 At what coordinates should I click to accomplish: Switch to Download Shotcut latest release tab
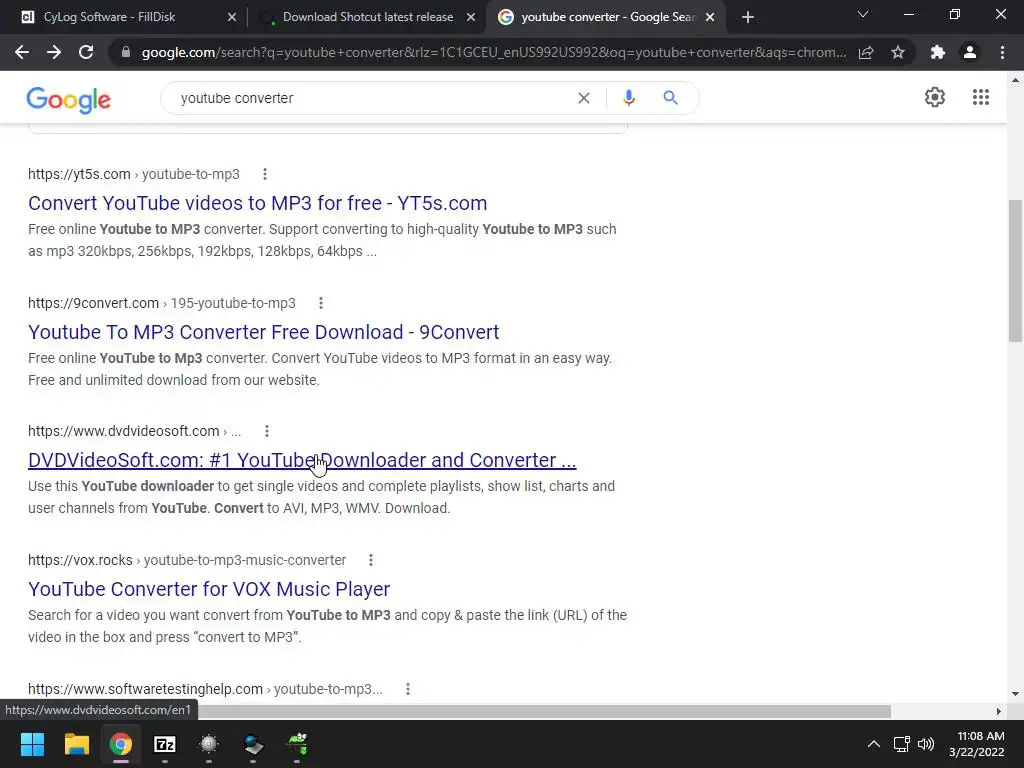point(368,17)
